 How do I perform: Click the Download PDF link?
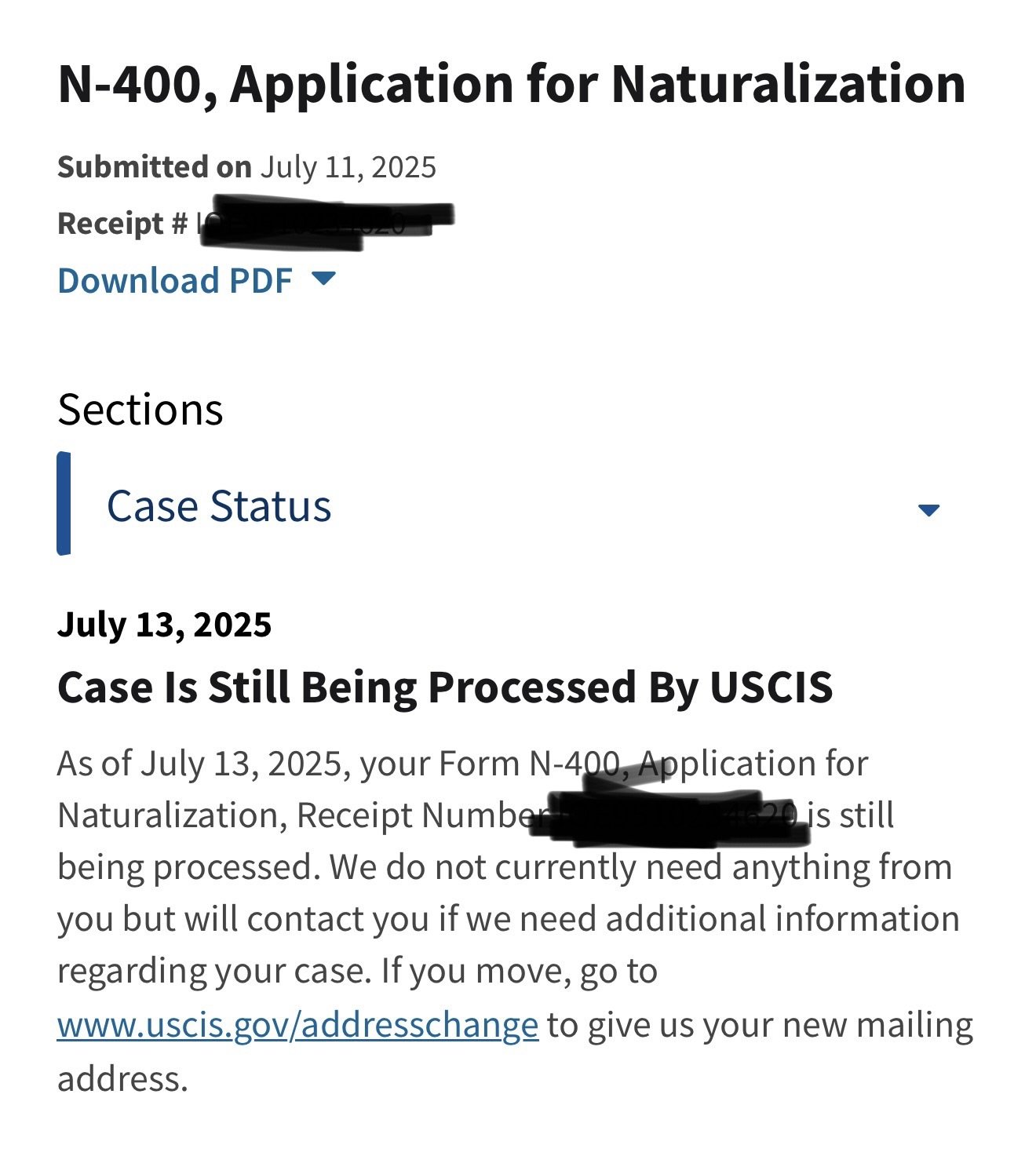pos(174,280)
